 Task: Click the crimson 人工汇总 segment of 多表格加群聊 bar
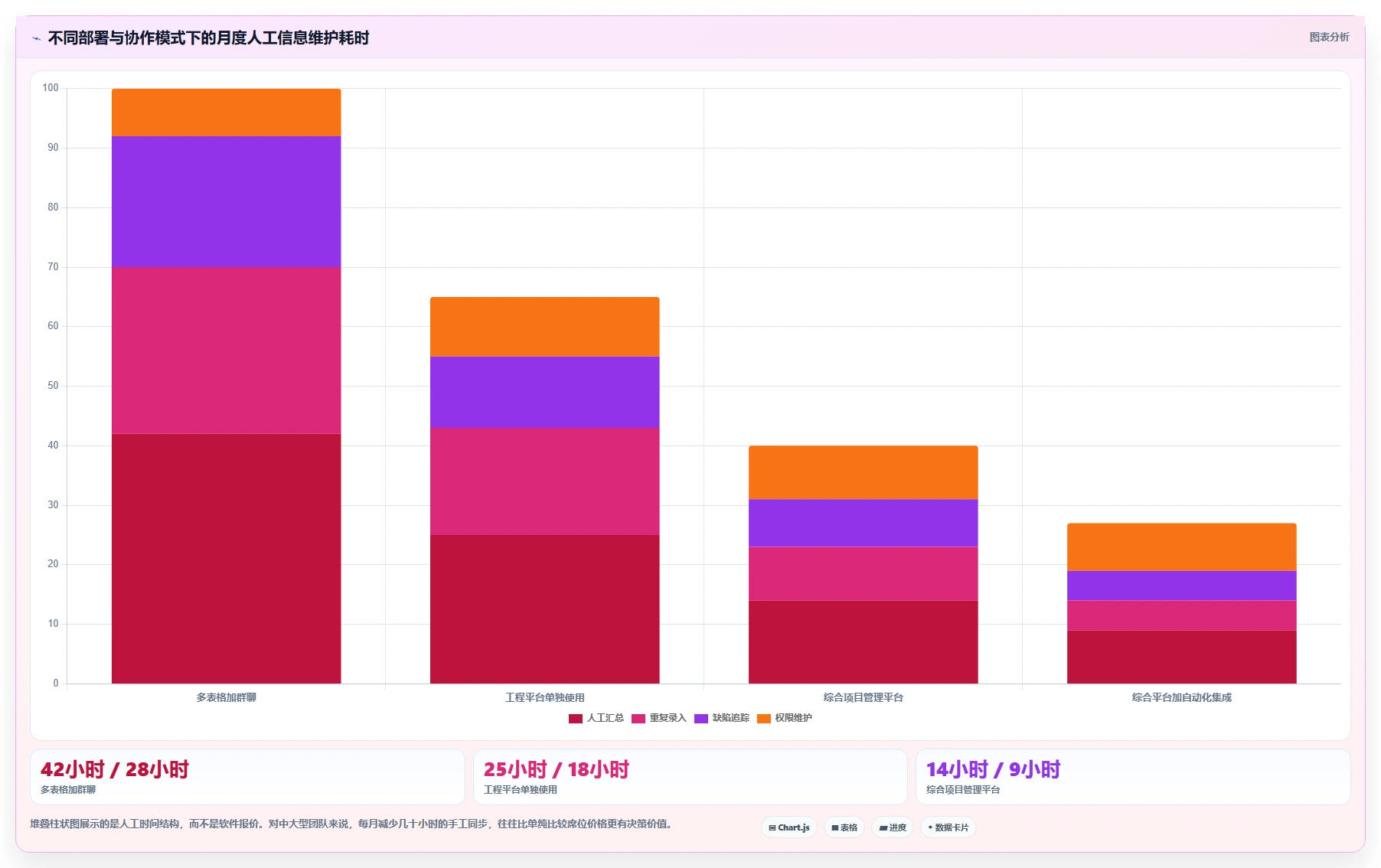pyautogui.click(x=226, y=559)
